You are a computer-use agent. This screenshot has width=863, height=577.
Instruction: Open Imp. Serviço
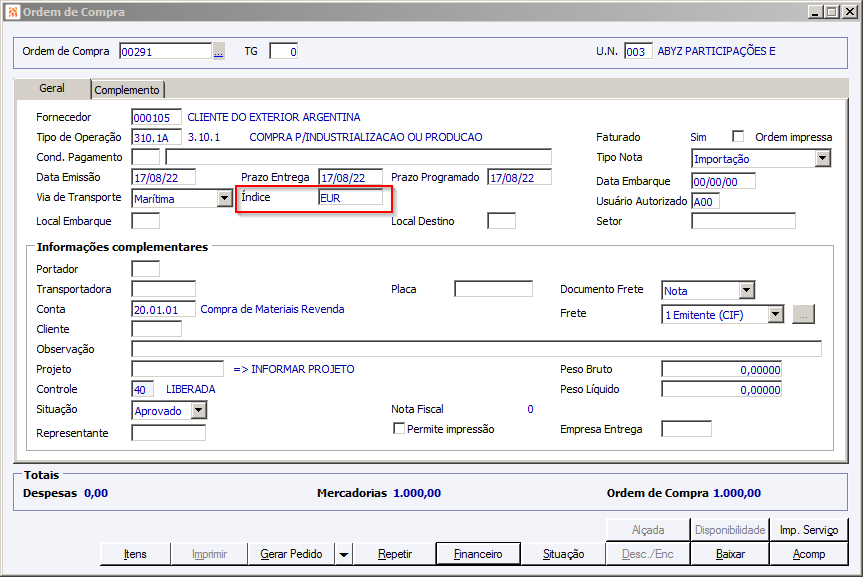point(808,530)
